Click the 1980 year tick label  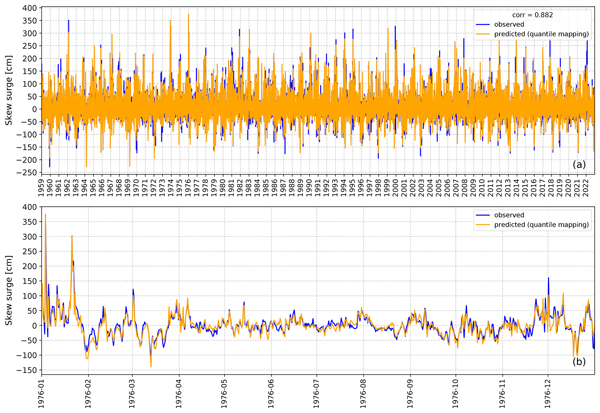click(x=222, y=187)
